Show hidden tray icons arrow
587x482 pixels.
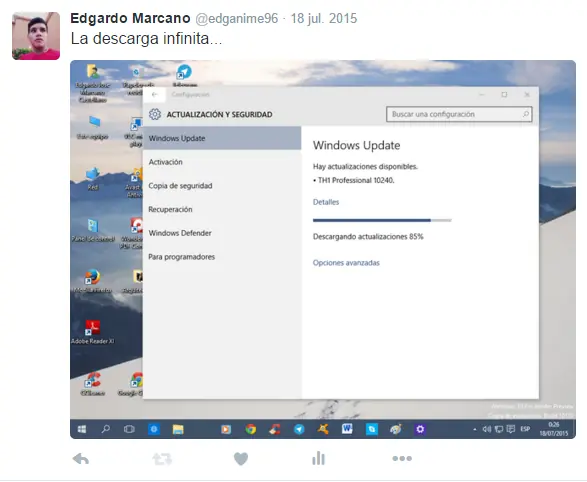(x=475, y=429)
